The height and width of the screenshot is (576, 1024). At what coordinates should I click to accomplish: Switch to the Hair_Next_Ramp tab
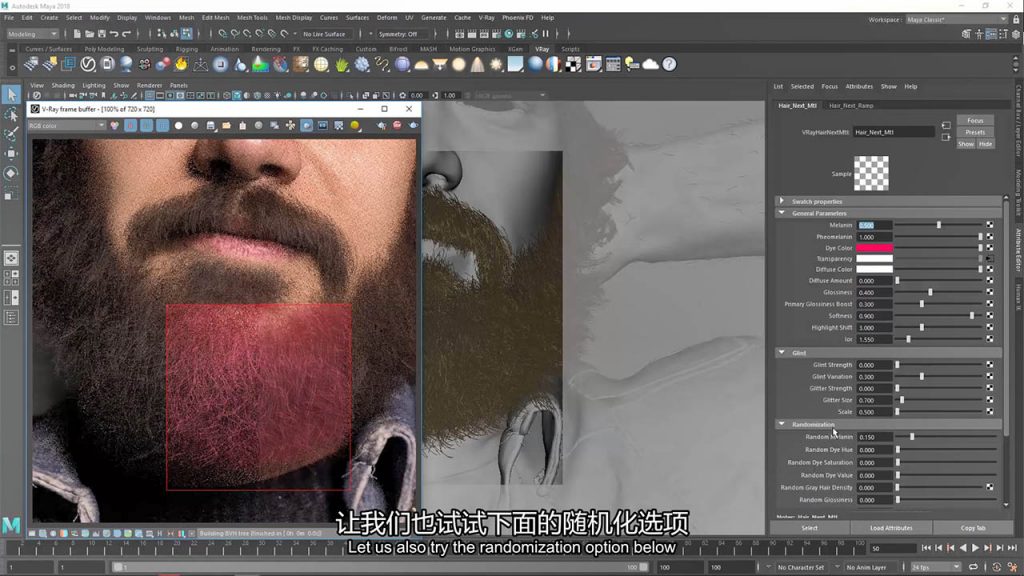coord(851,106)
